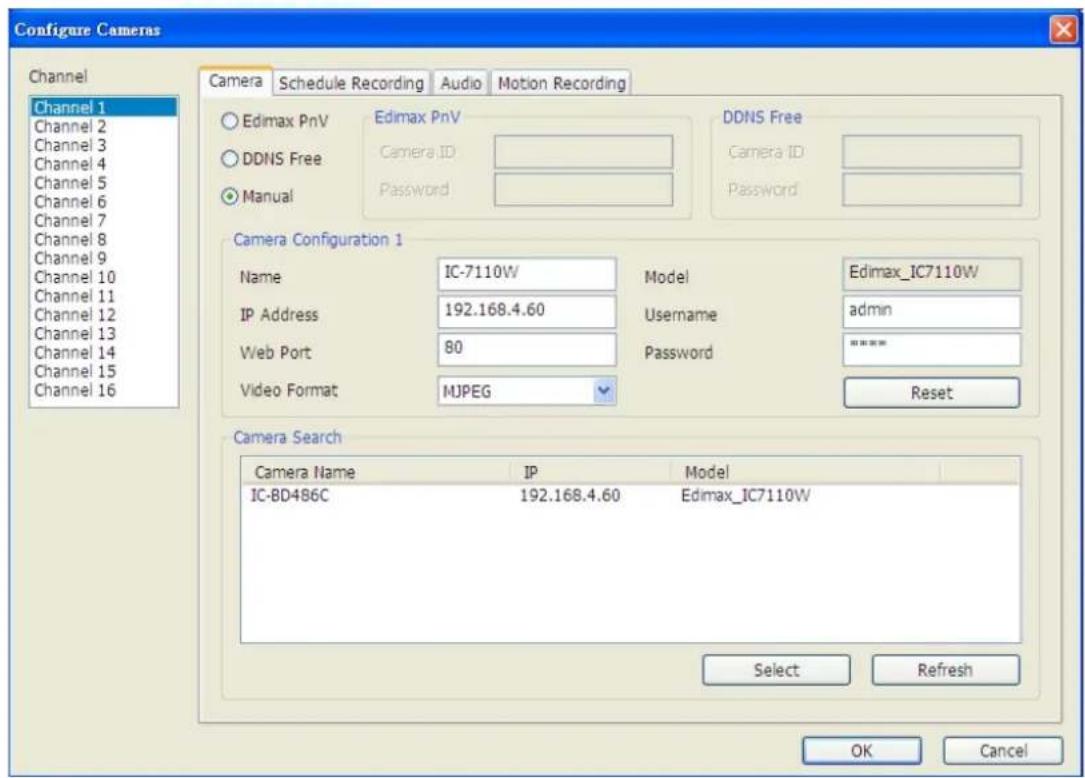Click the Name field with IC-7110W
Viewport: 1085px width, 778px height.
point(527,273)
